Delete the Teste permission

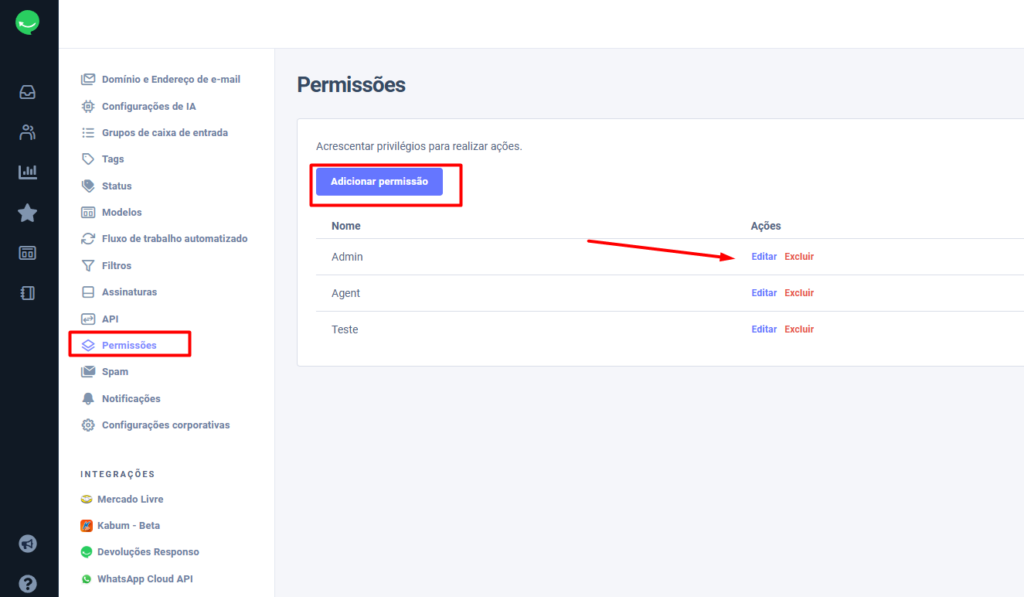point(799,329)
